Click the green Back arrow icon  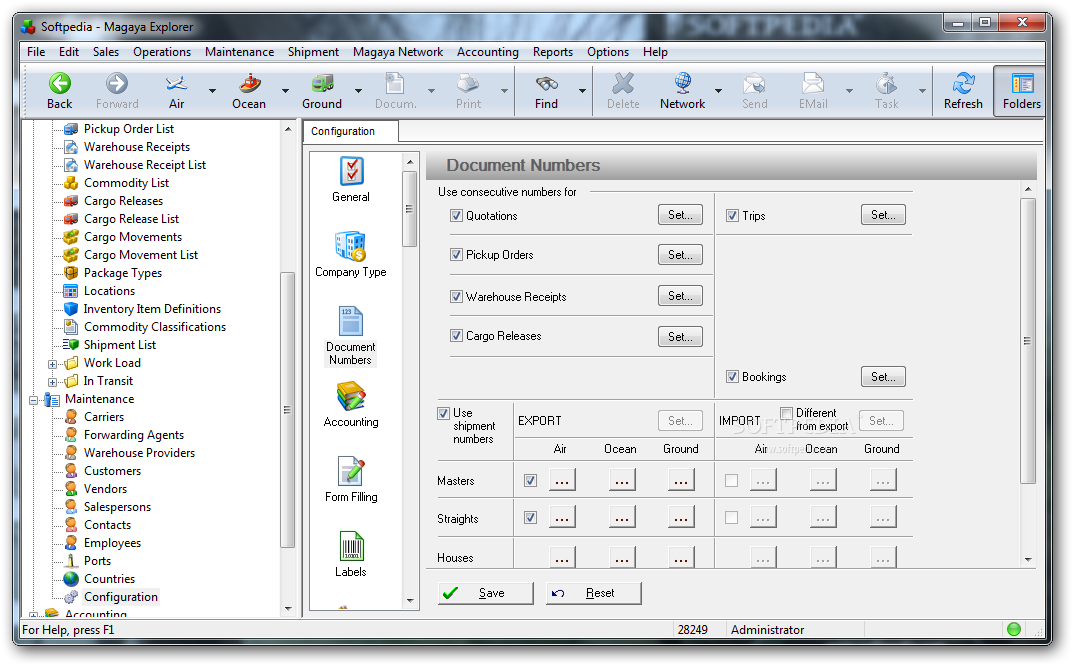[x=60, y=84]
